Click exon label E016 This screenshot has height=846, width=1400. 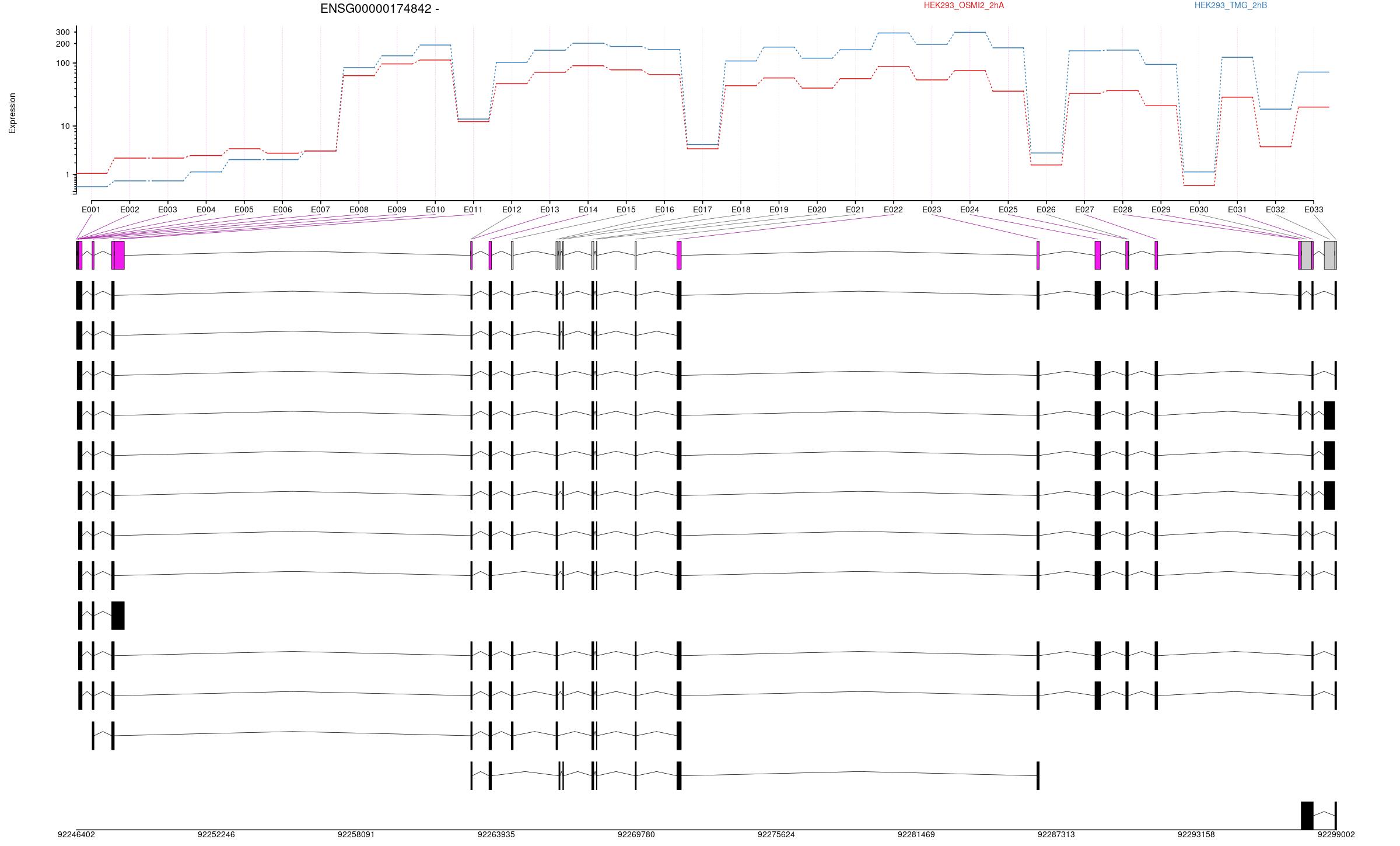664,209
